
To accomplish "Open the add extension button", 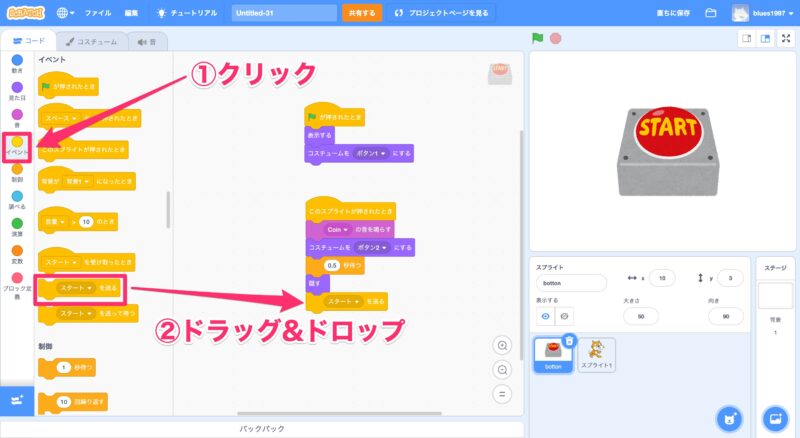I will [17, 399].
